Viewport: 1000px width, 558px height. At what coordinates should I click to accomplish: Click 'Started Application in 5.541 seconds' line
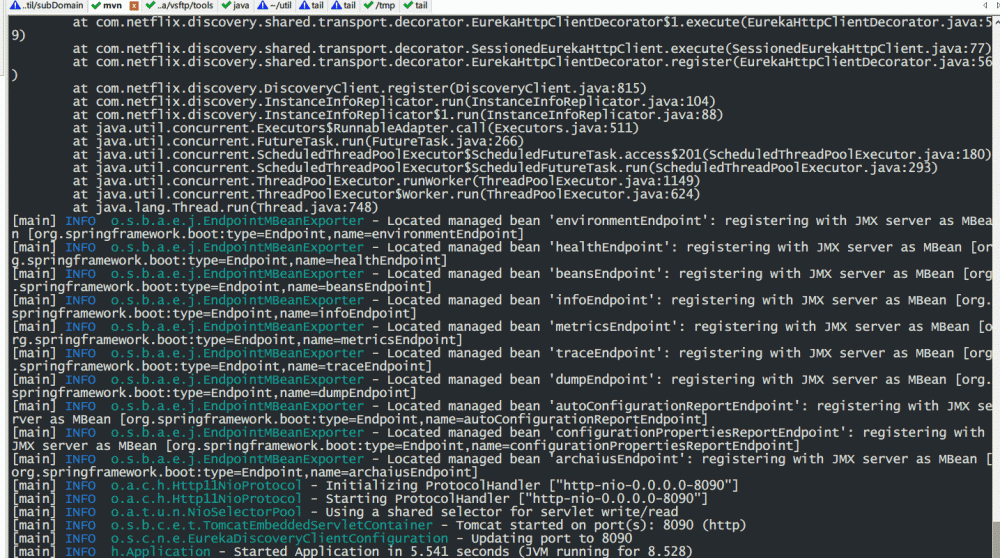[x=352, y=552]
